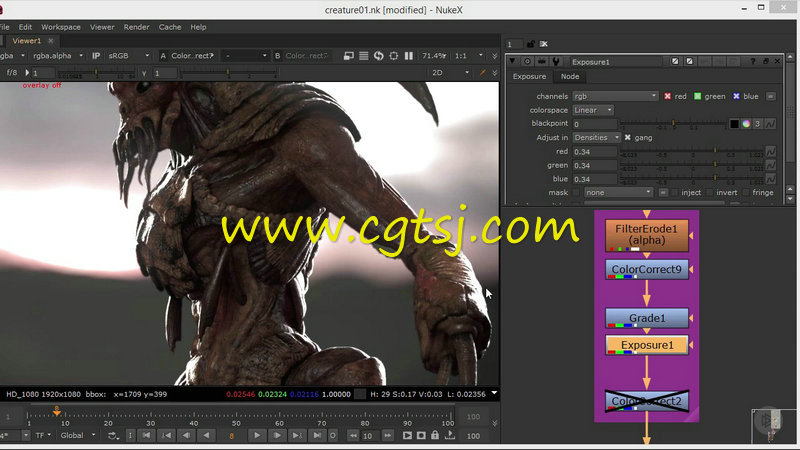Click the playback loop mode icon
Viewport: 800px width, 450px height.
click(113, 436)
